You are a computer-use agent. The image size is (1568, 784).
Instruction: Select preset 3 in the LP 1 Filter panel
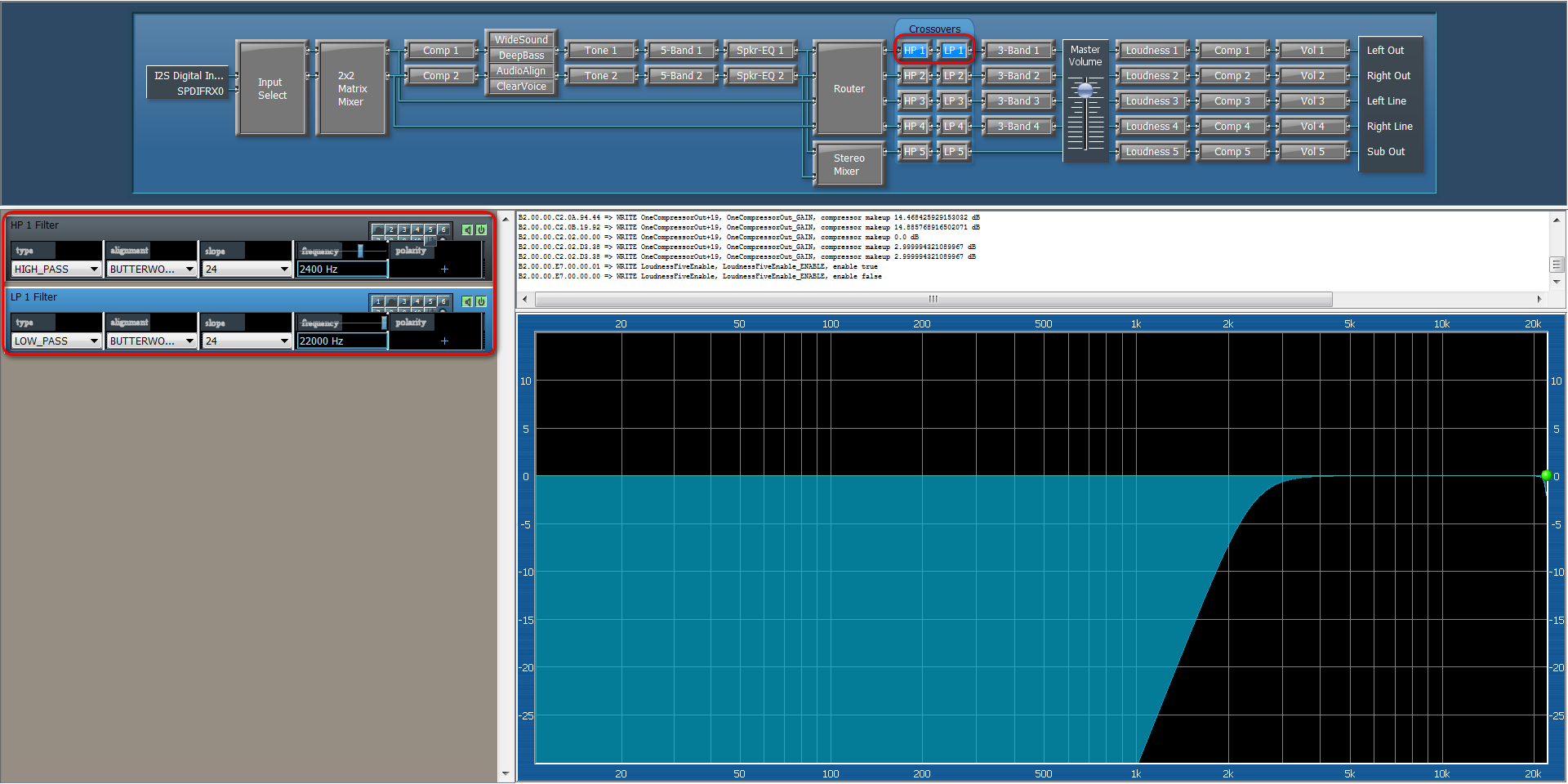404,301
